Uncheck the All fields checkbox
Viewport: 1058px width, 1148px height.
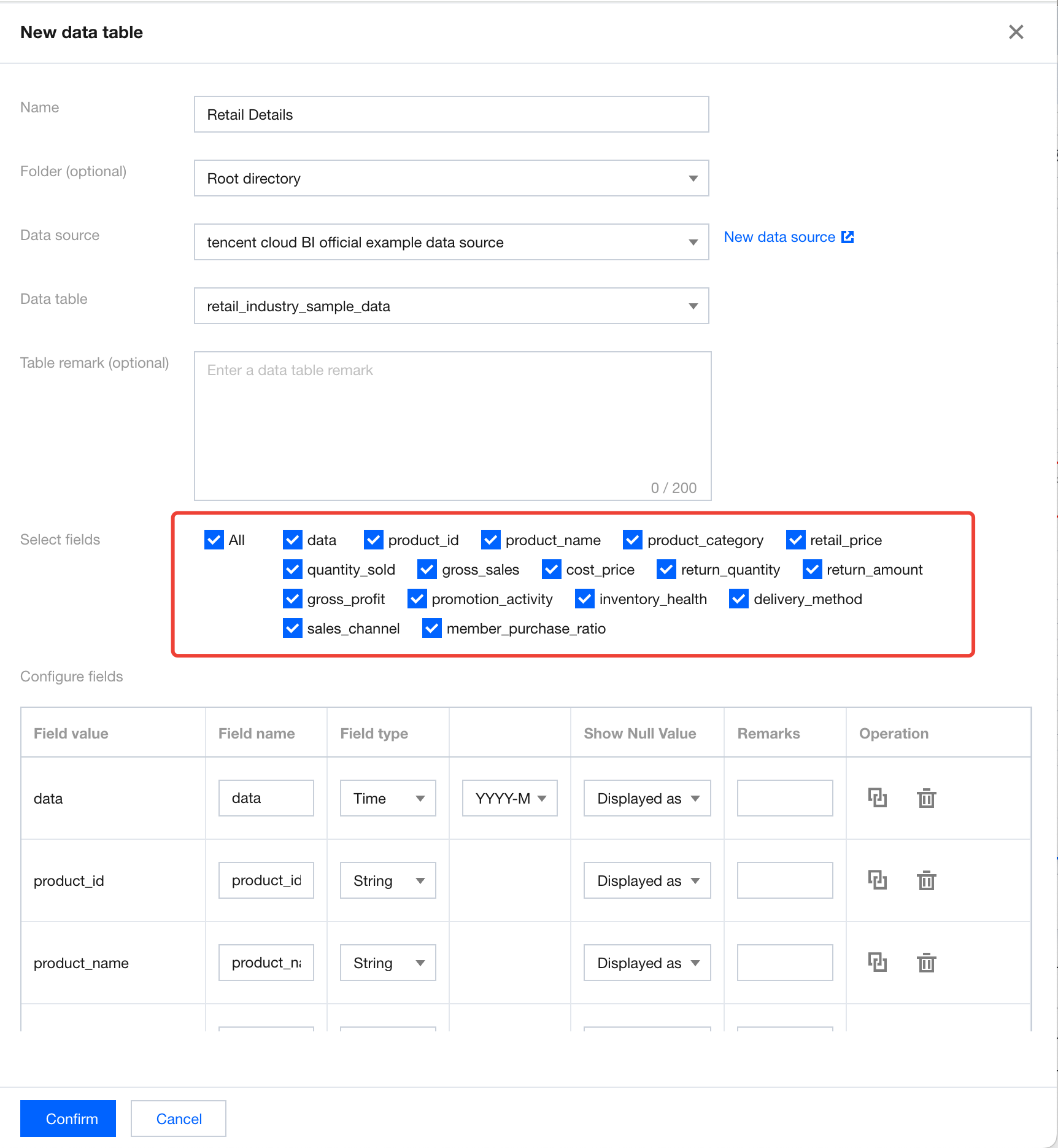pyautogui.click(x=214, y=540)
